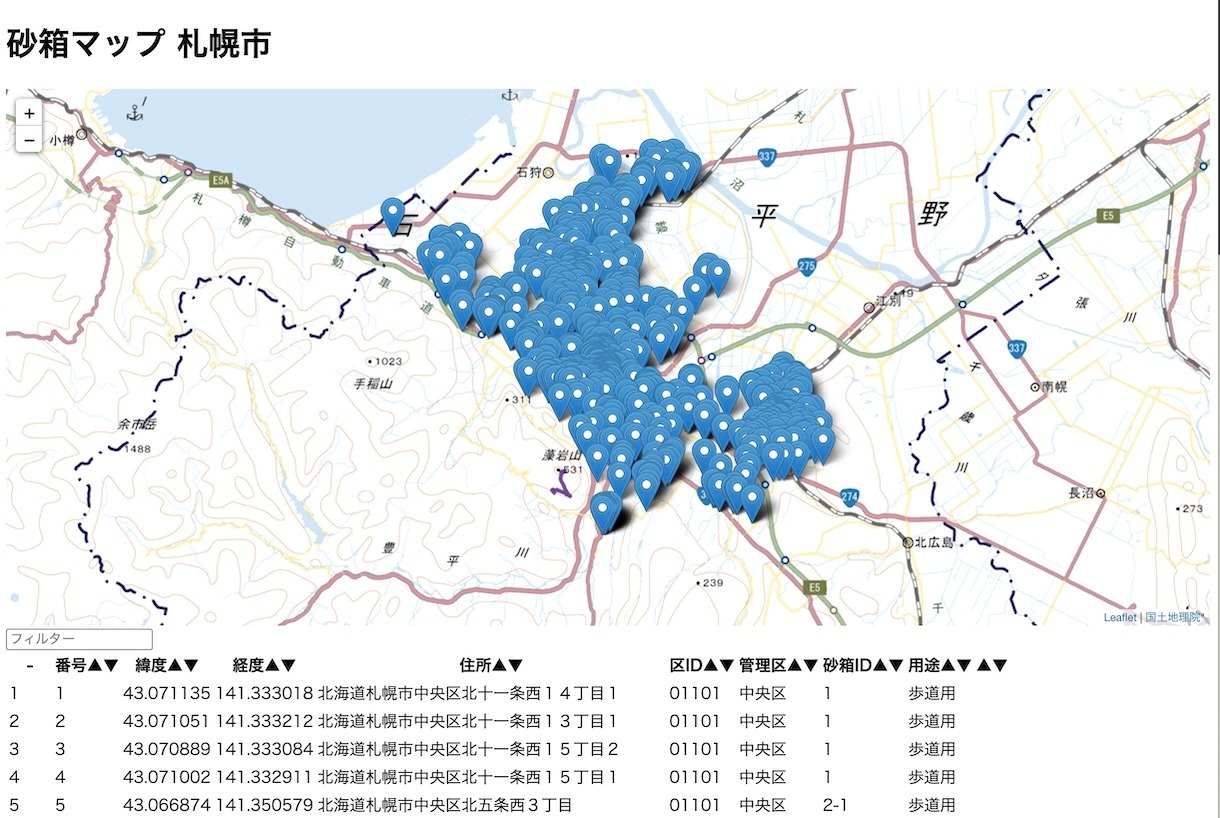Click the 砂箱マップ 札幌市 page heading

tap(138, 44)
